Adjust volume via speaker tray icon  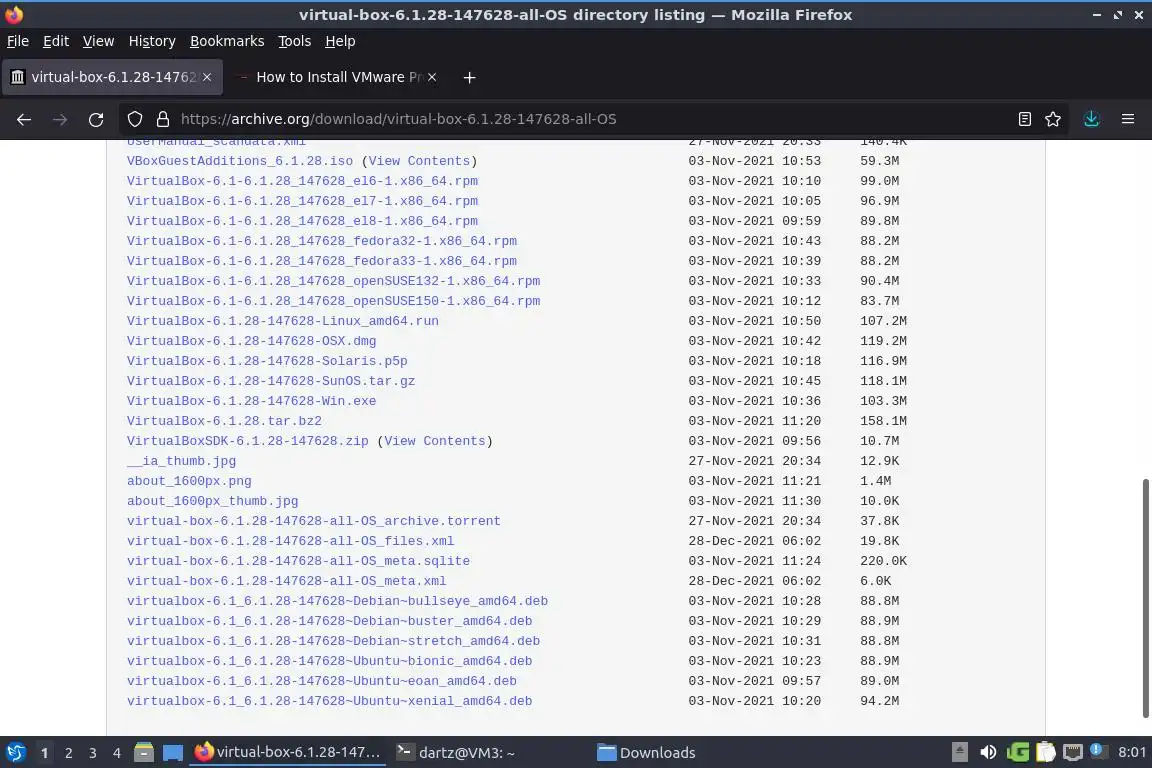(988, 752)
